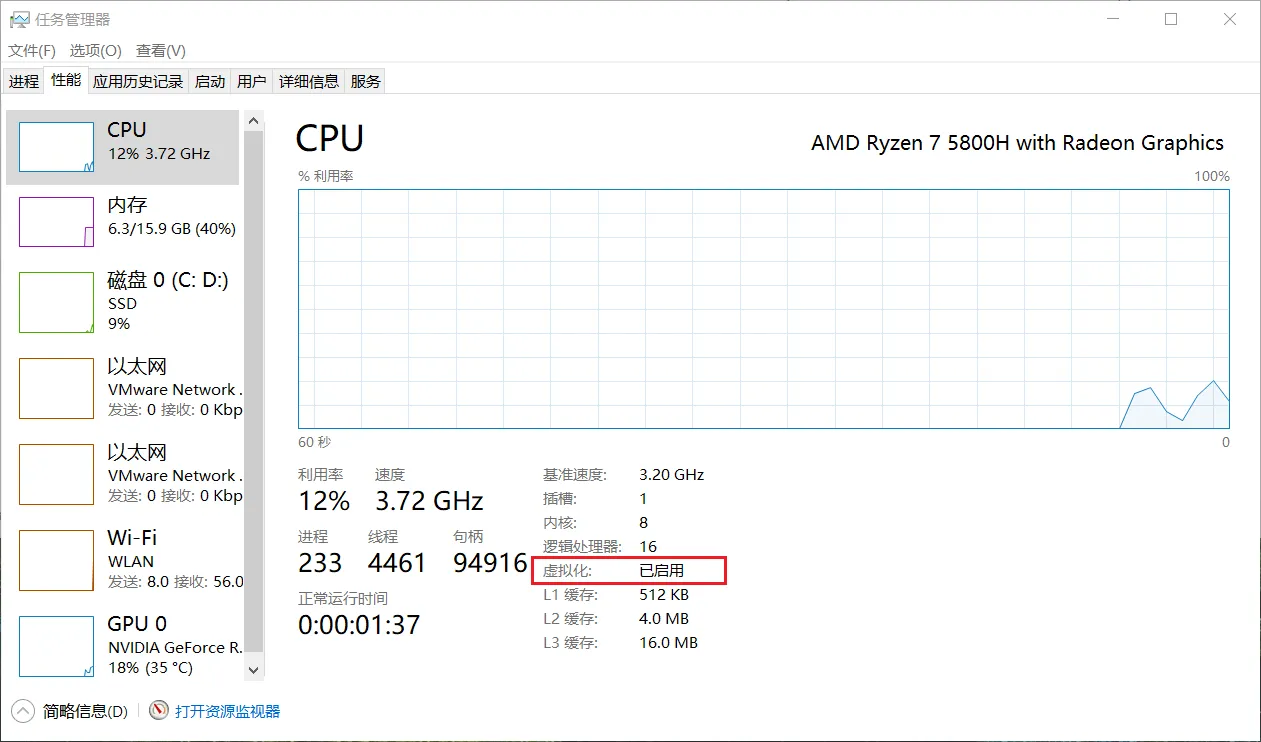Open the GPU 0 graph thumbnail
This screenshot has height=742, width=1261.
click(x=56, y=646)
